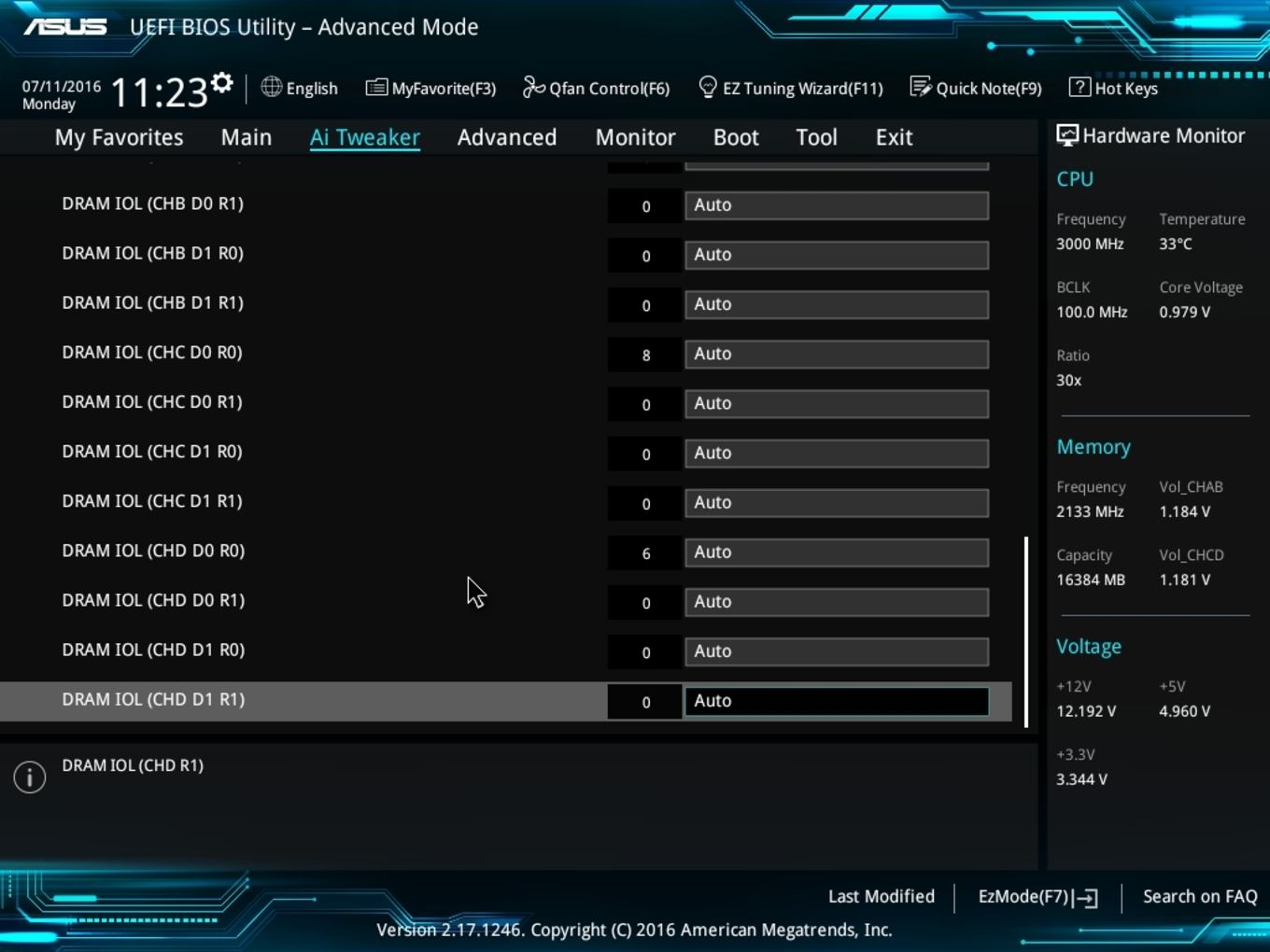
Task: Click the globe language icon
Action: [271, 87]
